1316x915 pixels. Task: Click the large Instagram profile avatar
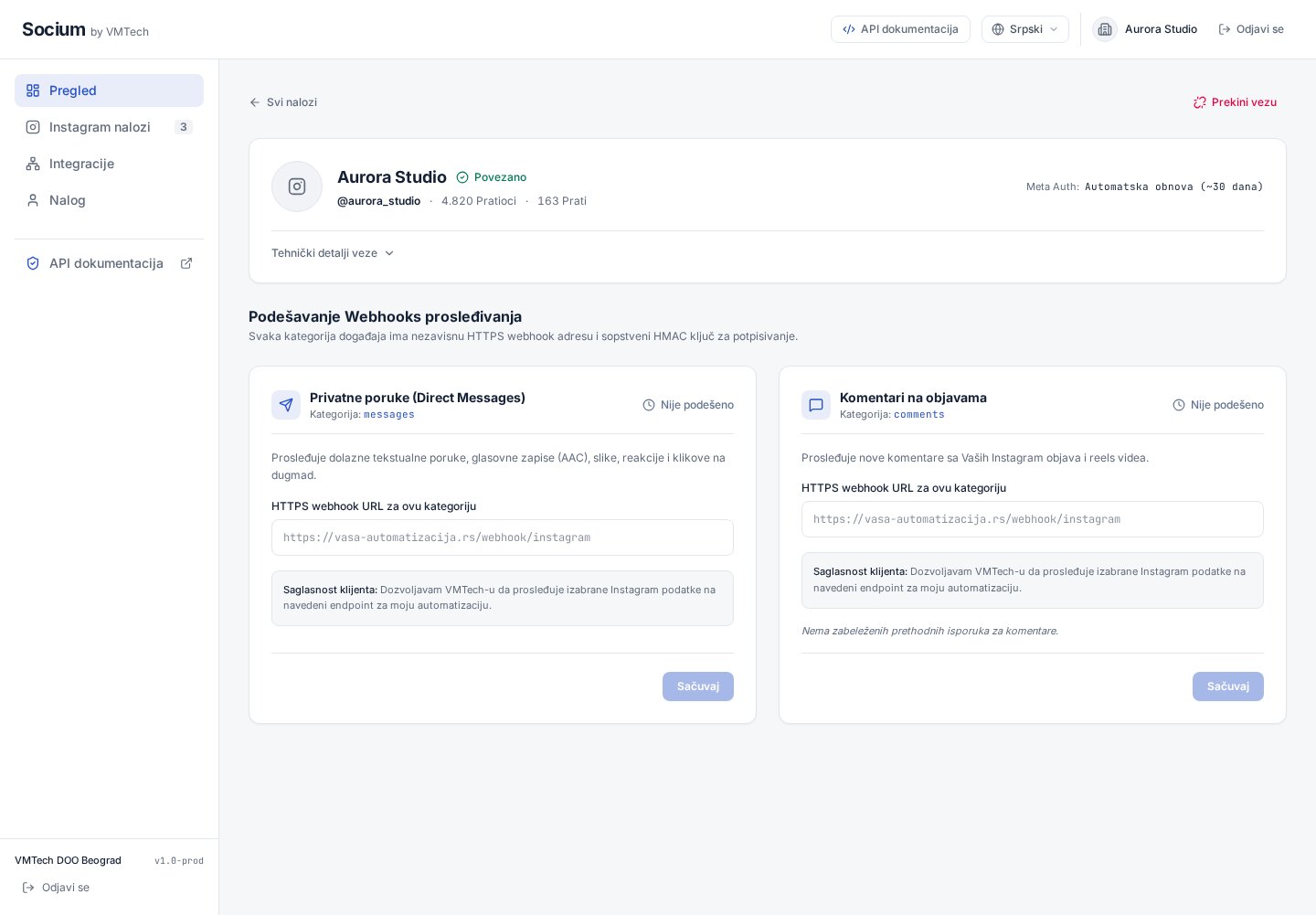297,186
